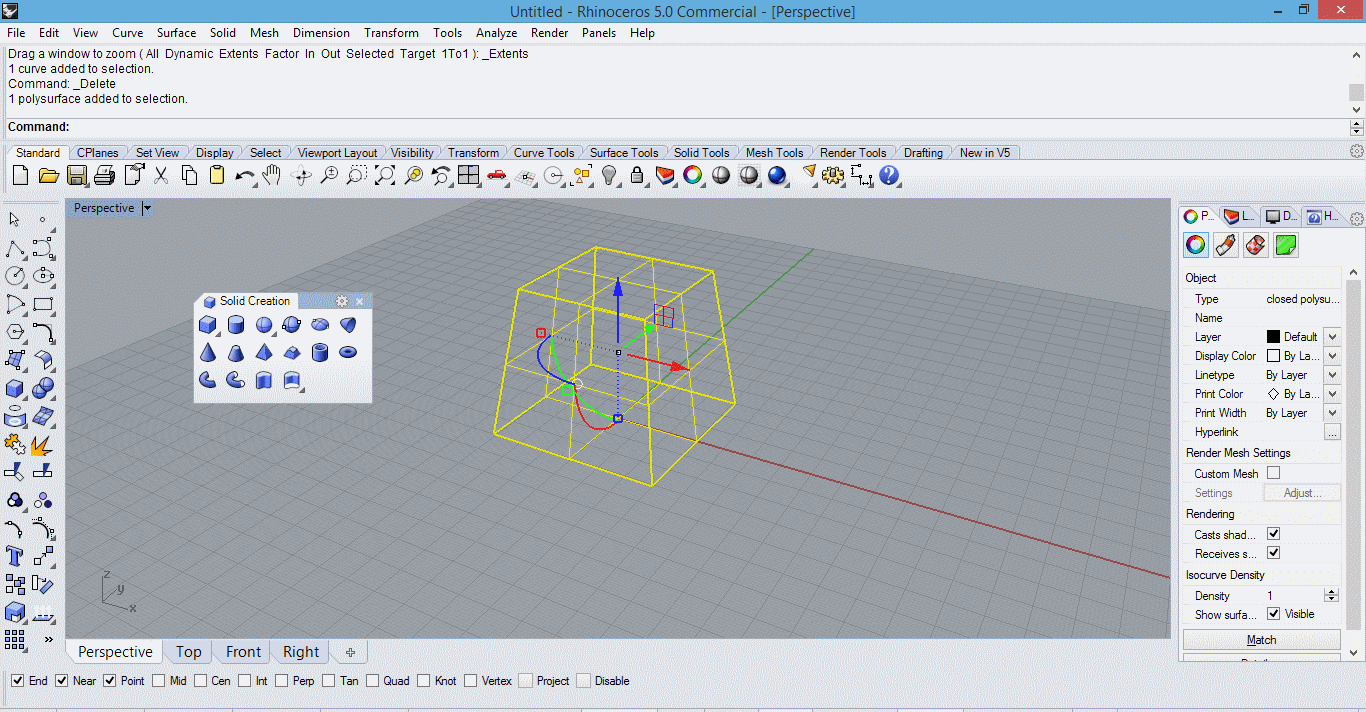Click the New file icon
Viewport: 1366px width, 712px height.
coord(20,176)
